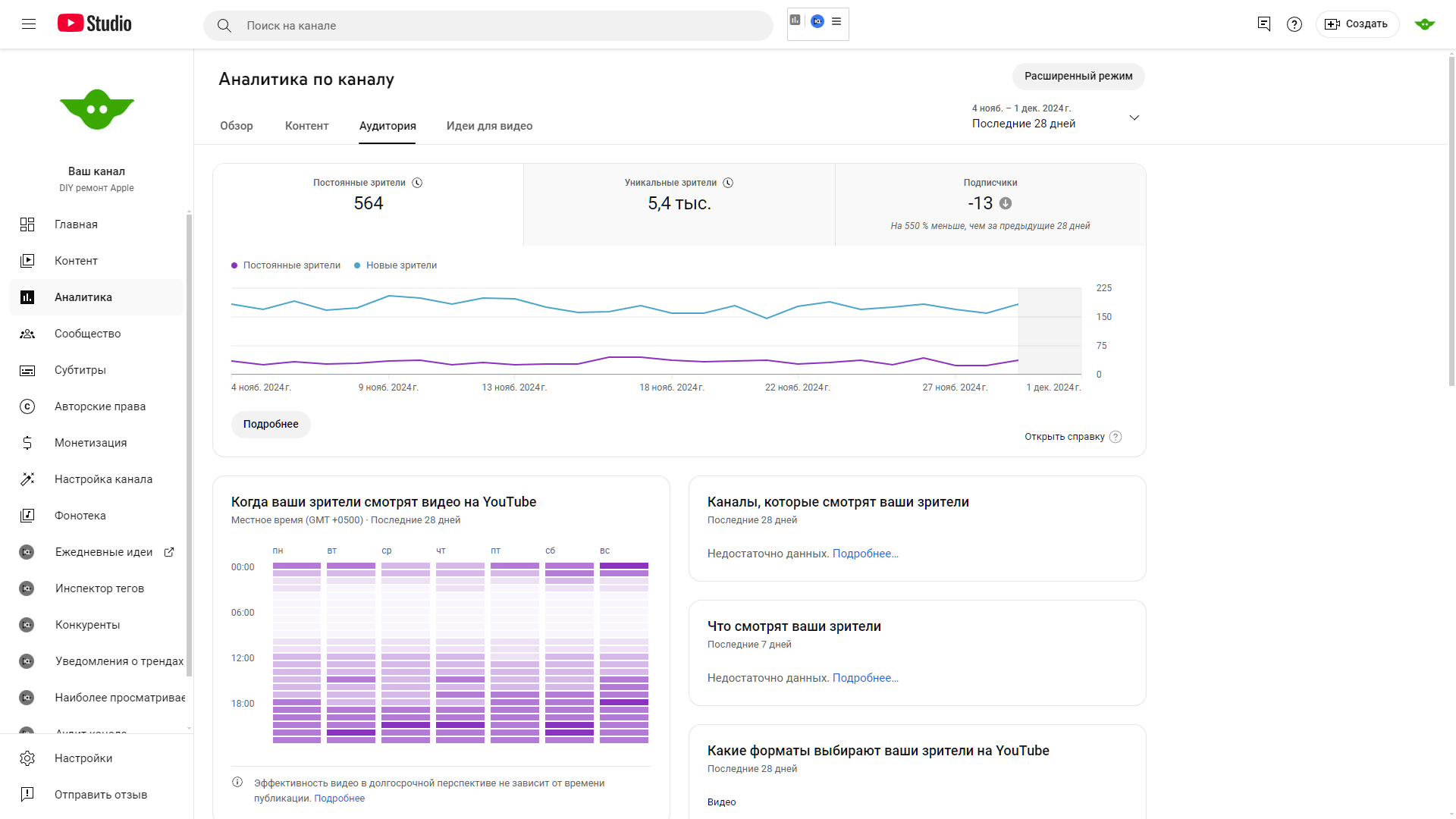Click the search magnifier icon
The height and width of the screenshot is (819, 1456).
(224, 26)
